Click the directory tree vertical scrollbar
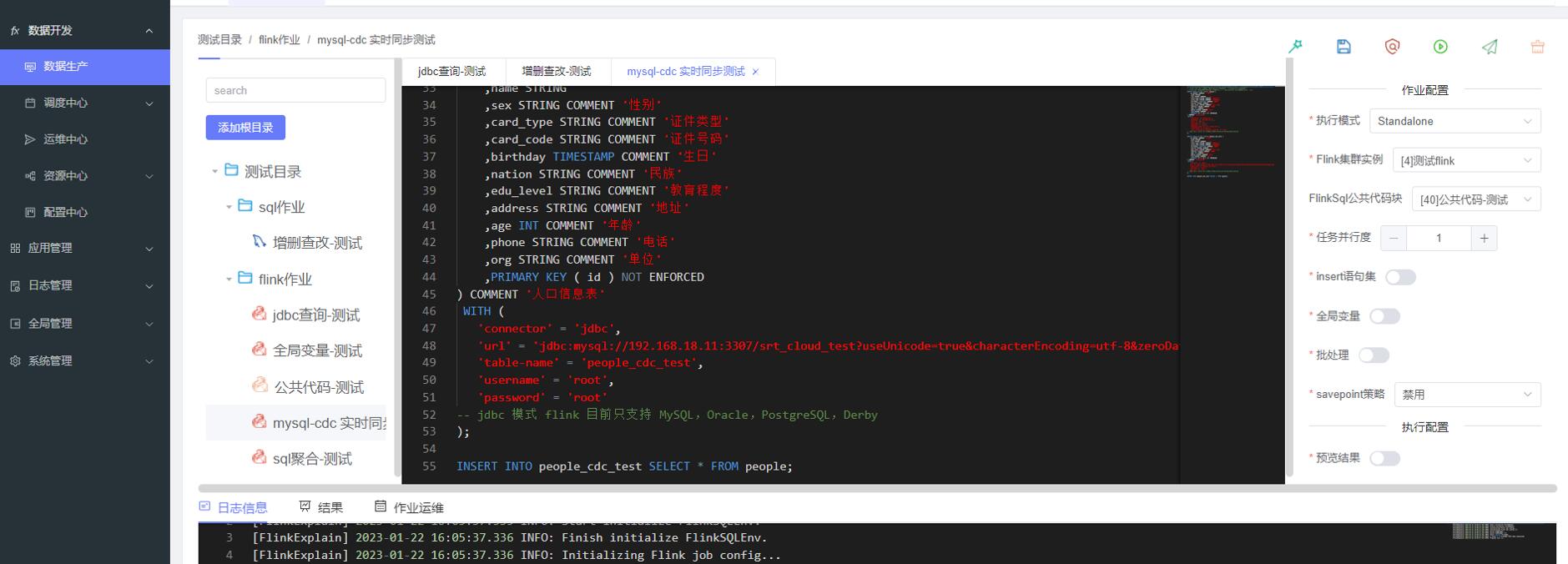This screenshot has width=1568, height=564. (396, 267)
